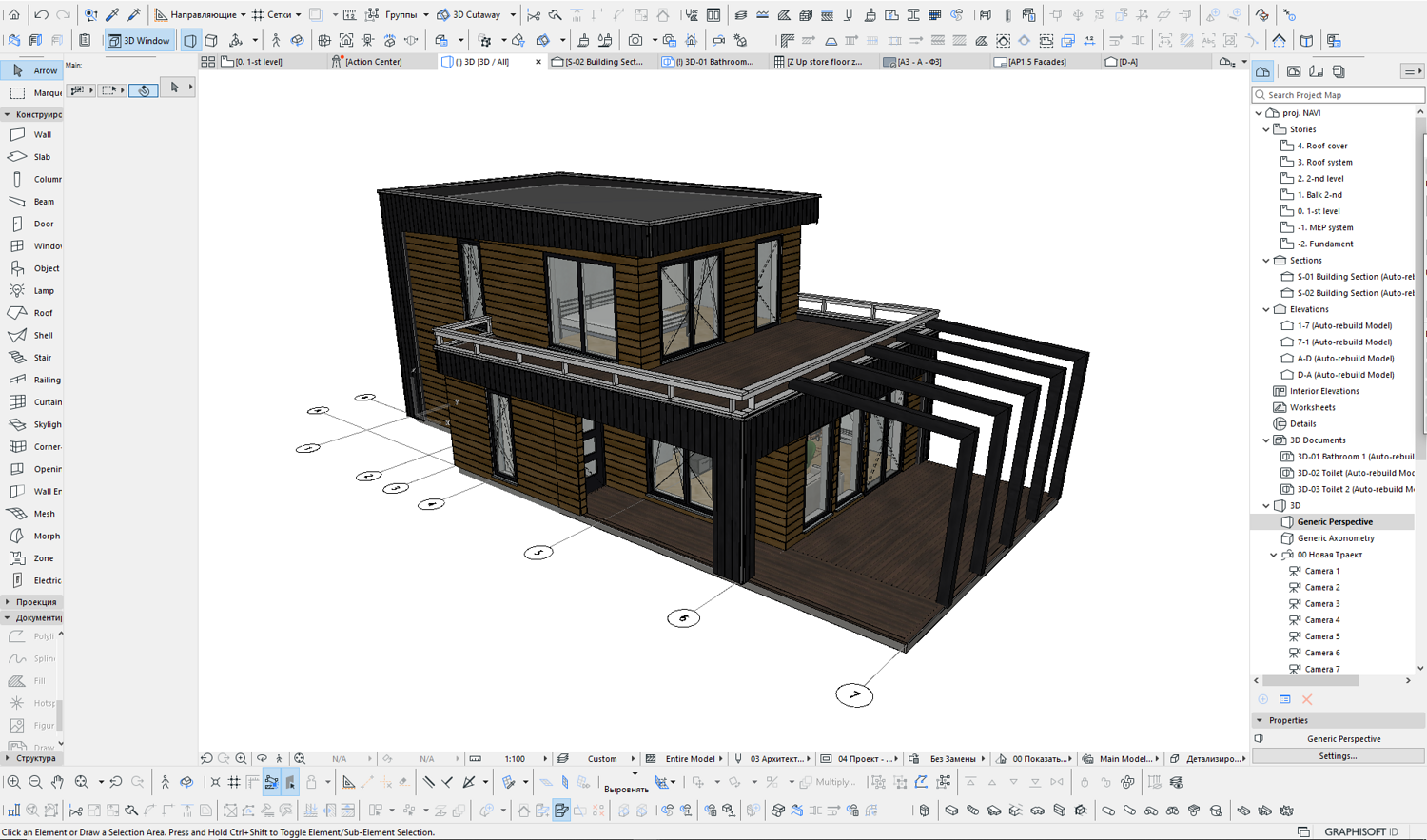Click the Redo arrow icon
Viewport: 1427px width, 840px height.
63,14
